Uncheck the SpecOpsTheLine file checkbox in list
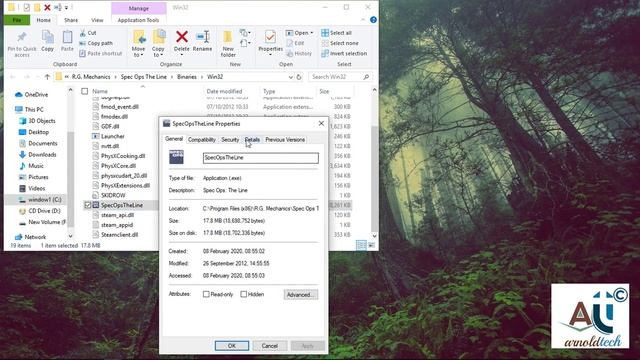Image resolution: width=640 pixels, height=360 pixels. coord(87,205)
